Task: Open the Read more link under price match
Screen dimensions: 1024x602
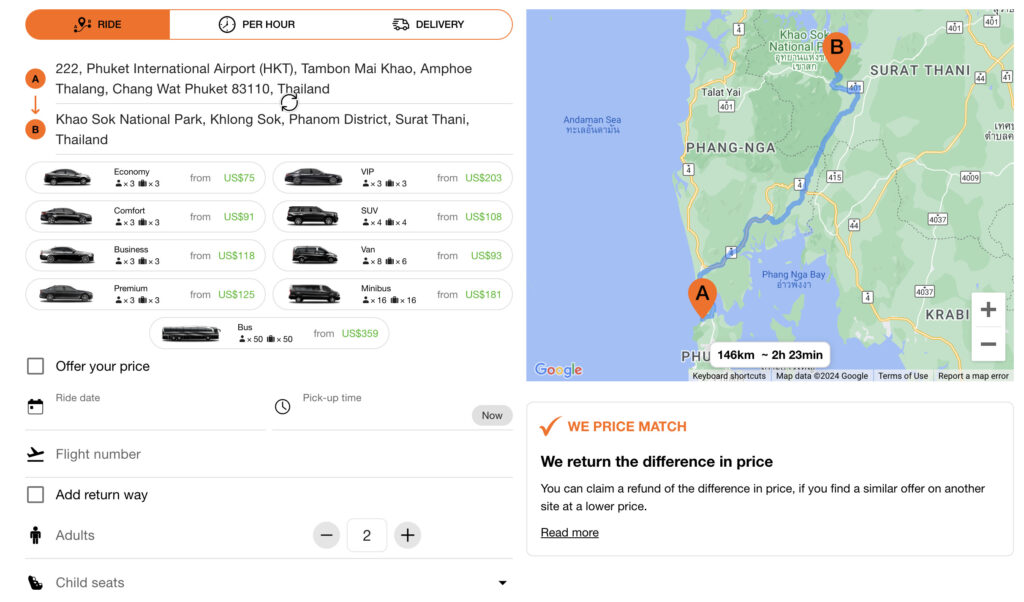Action: tap(569, 532)
